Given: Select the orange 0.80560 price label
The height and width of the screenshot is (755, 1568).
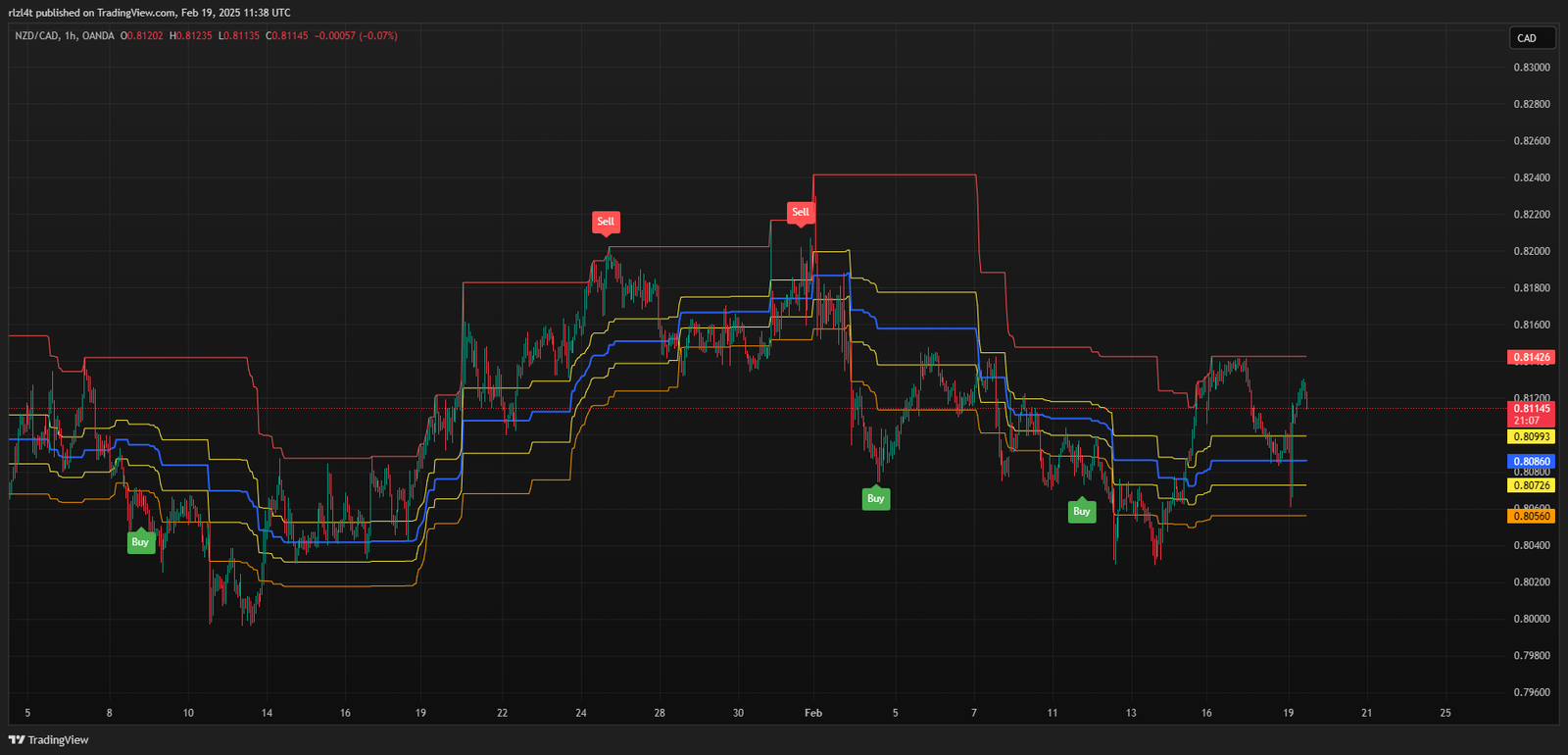Looking at the screenshot, I should tap(1531, 516).
